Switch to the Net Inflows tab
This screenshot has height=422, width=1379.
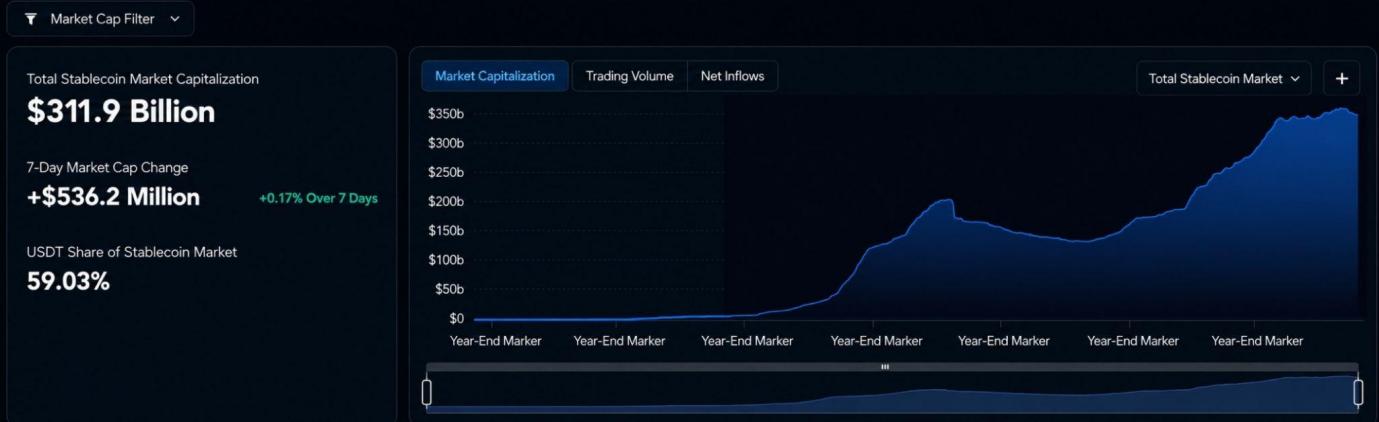[733, 76]
